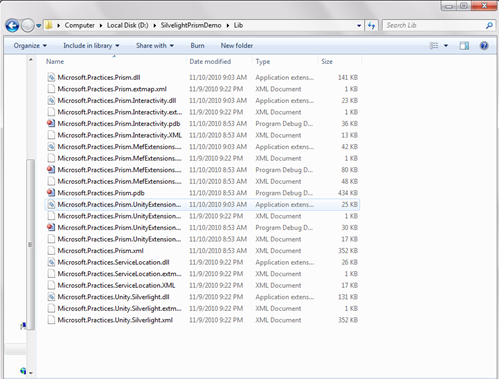Change your view icon button
This screenshot has height=379, width=499.
click(434, 46)
